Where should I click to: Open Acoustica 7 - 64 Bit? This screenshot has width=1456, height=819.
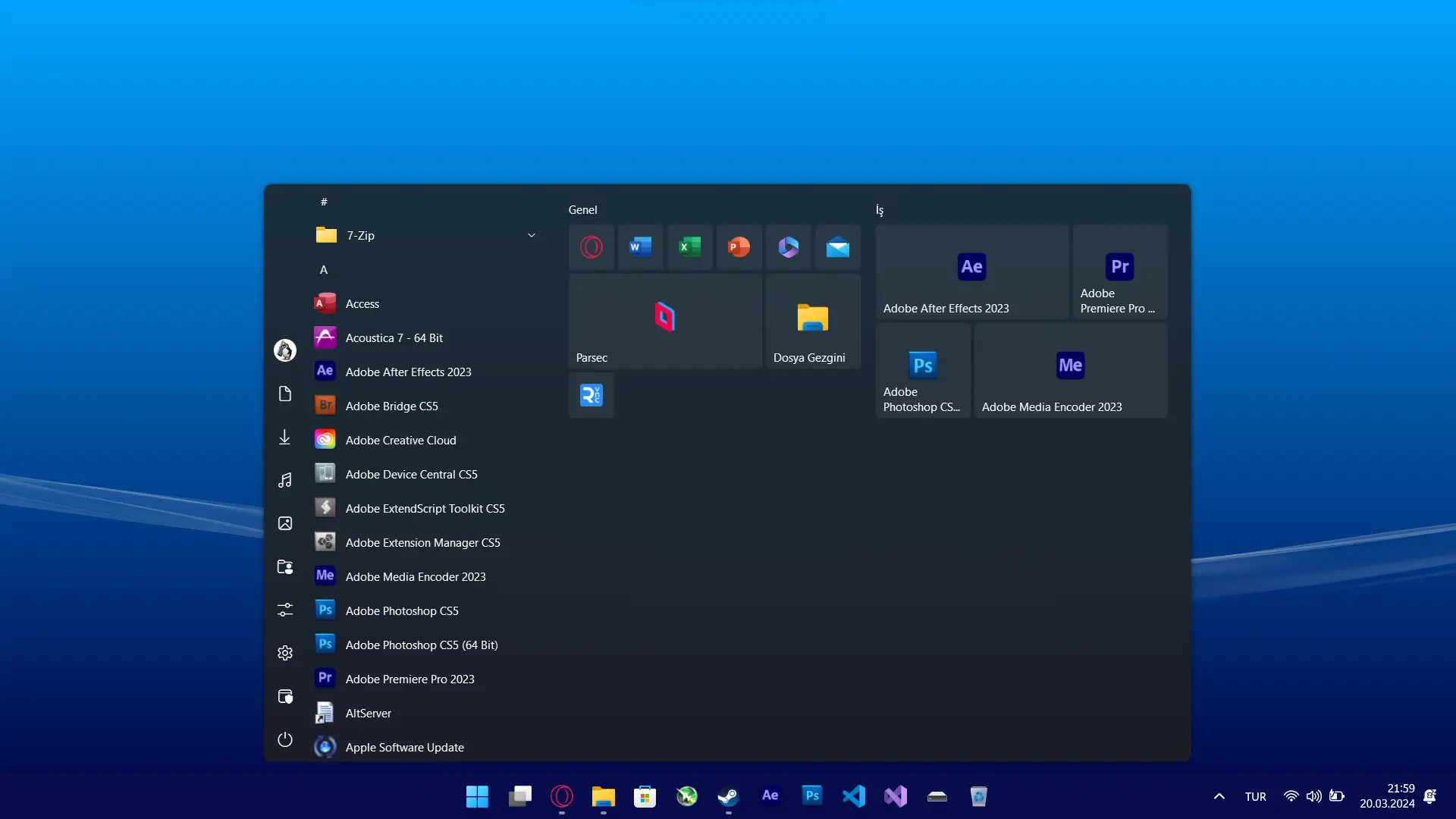(427, 337)
